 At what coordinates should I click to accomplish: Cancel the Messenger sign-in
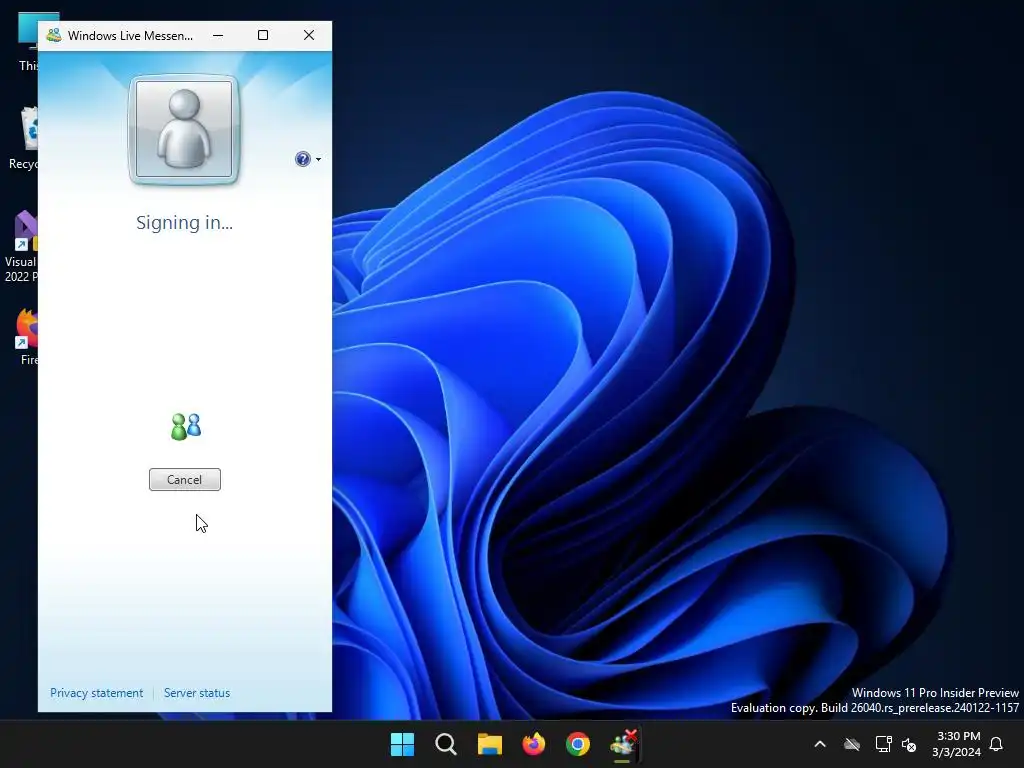tap(185, 479)
